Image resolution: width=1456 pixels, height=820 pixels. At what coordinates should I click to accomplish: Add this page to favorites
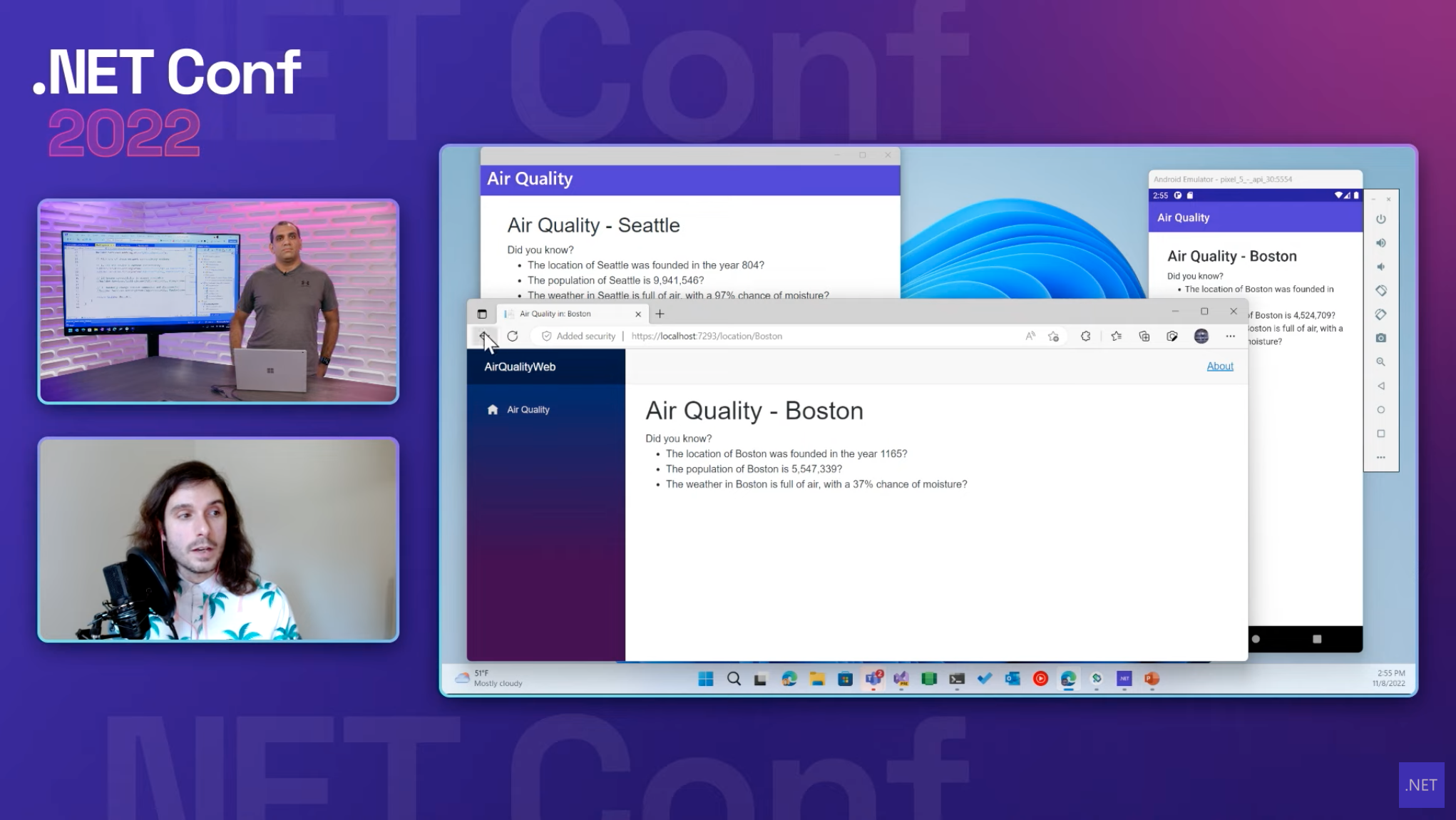point(1053,336)
